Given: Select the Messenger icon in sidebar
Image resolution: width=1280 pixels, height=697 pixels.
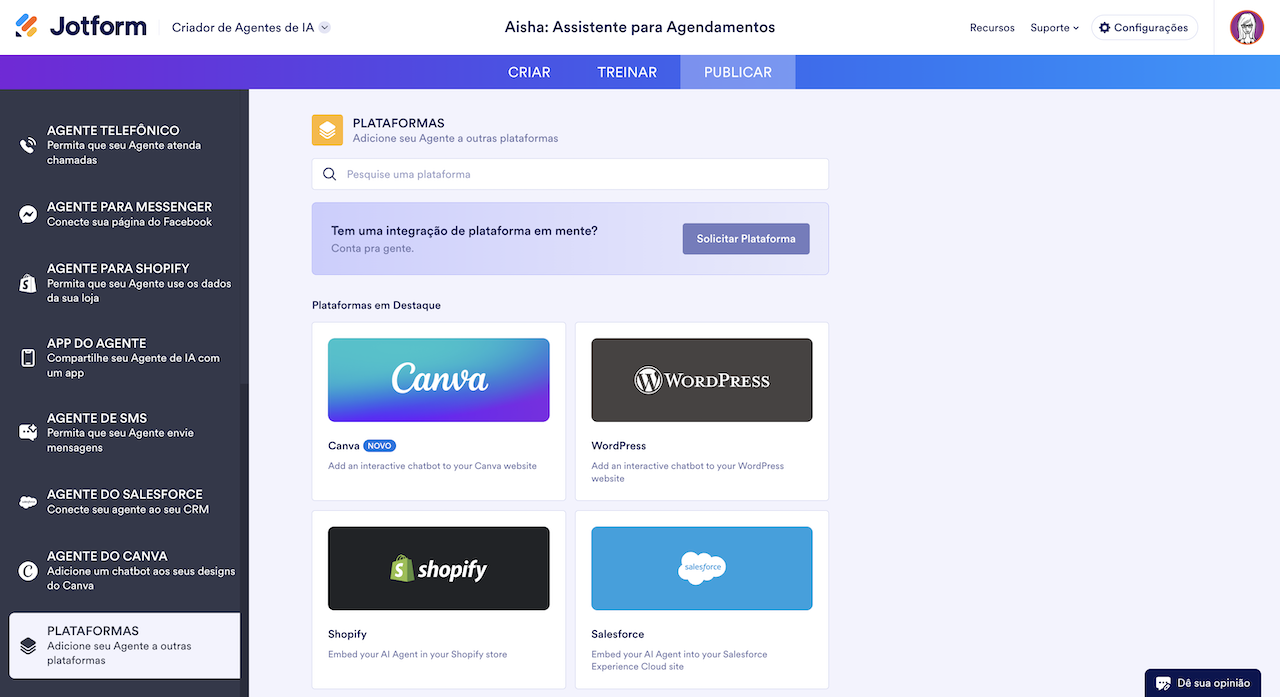Looking at the screenshot, I should [28, 214].
